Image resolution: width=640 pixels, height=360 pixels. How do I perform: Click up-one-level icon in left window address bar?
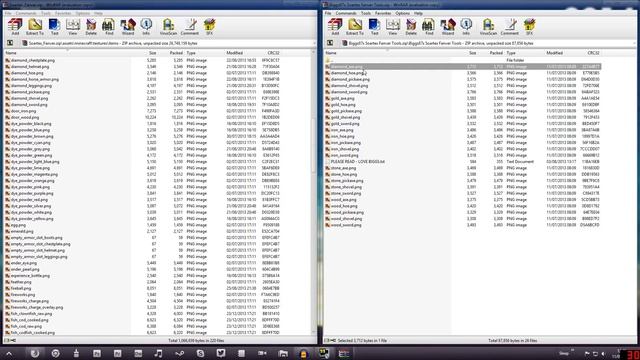click(10, 43)
